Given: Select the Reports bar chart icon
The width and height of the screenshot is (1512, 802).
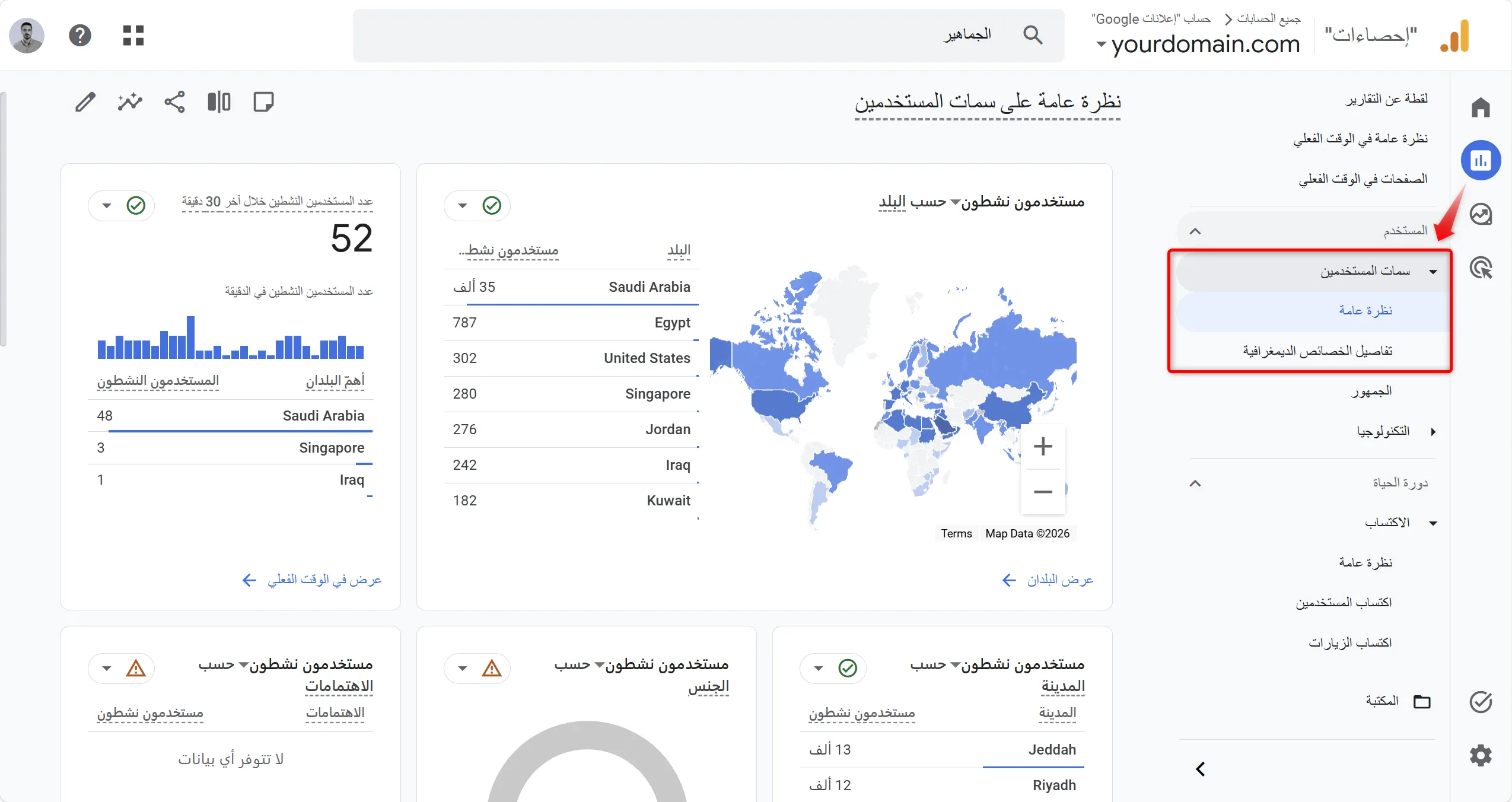Looking at the screenshot, I should click(x=1481, y=160).
